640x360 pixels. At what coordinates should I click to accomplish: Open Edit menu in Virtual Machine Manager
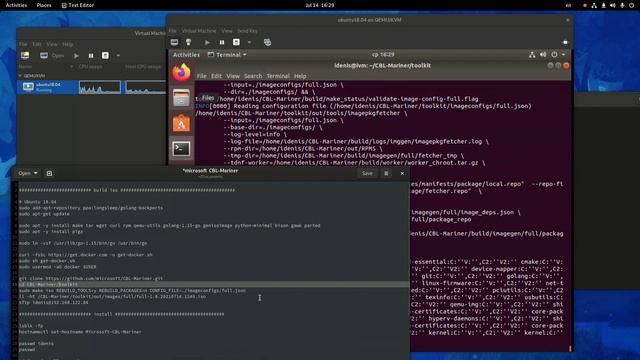37,44
